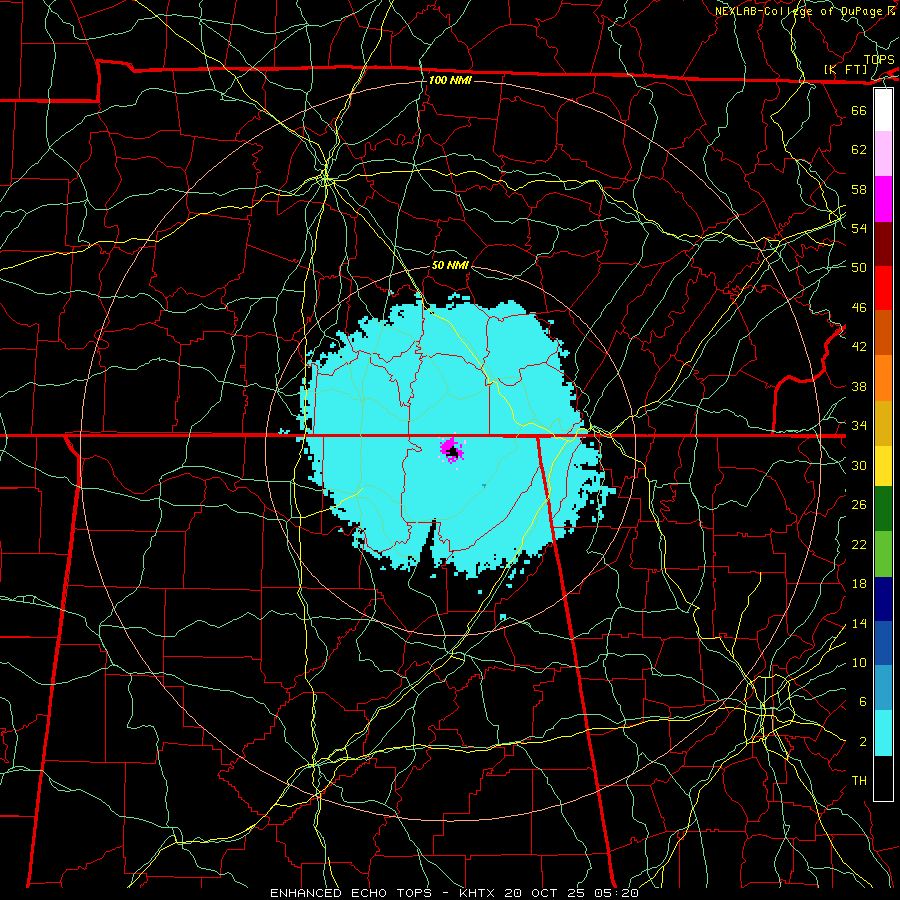Click the 'NEXLAB-College of DuPage' credit text
This screenshot has width=900, height=900.
pos(799,11)
